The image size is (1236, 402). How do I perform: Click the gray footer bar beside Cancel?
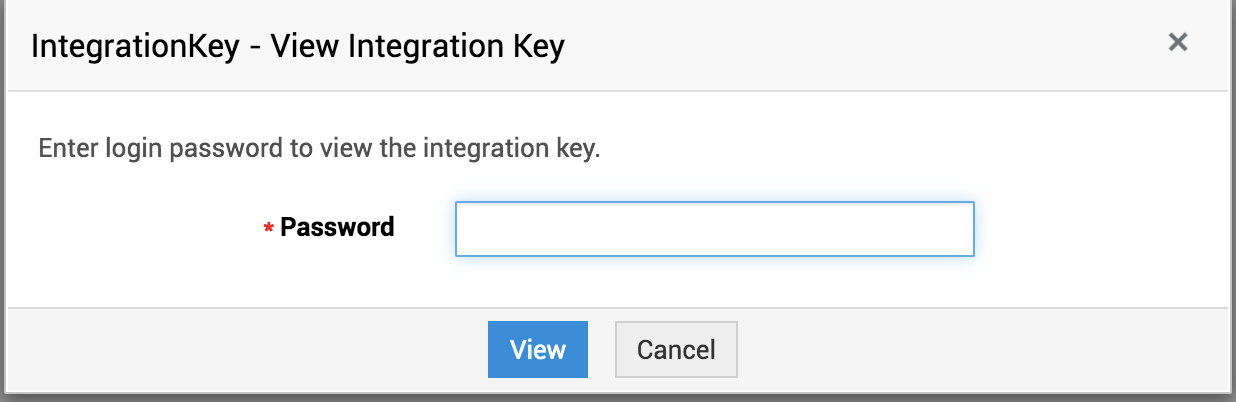[950, 349]
